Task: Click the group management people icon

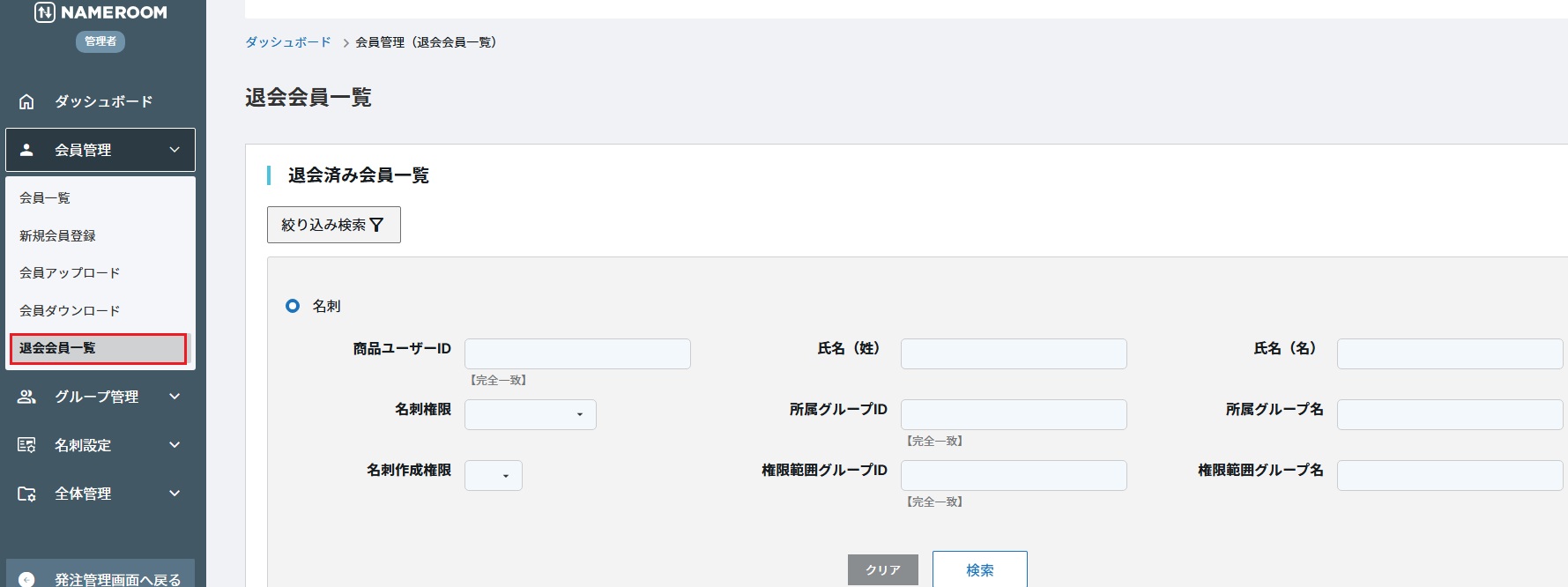Action: tap(26, 397)
